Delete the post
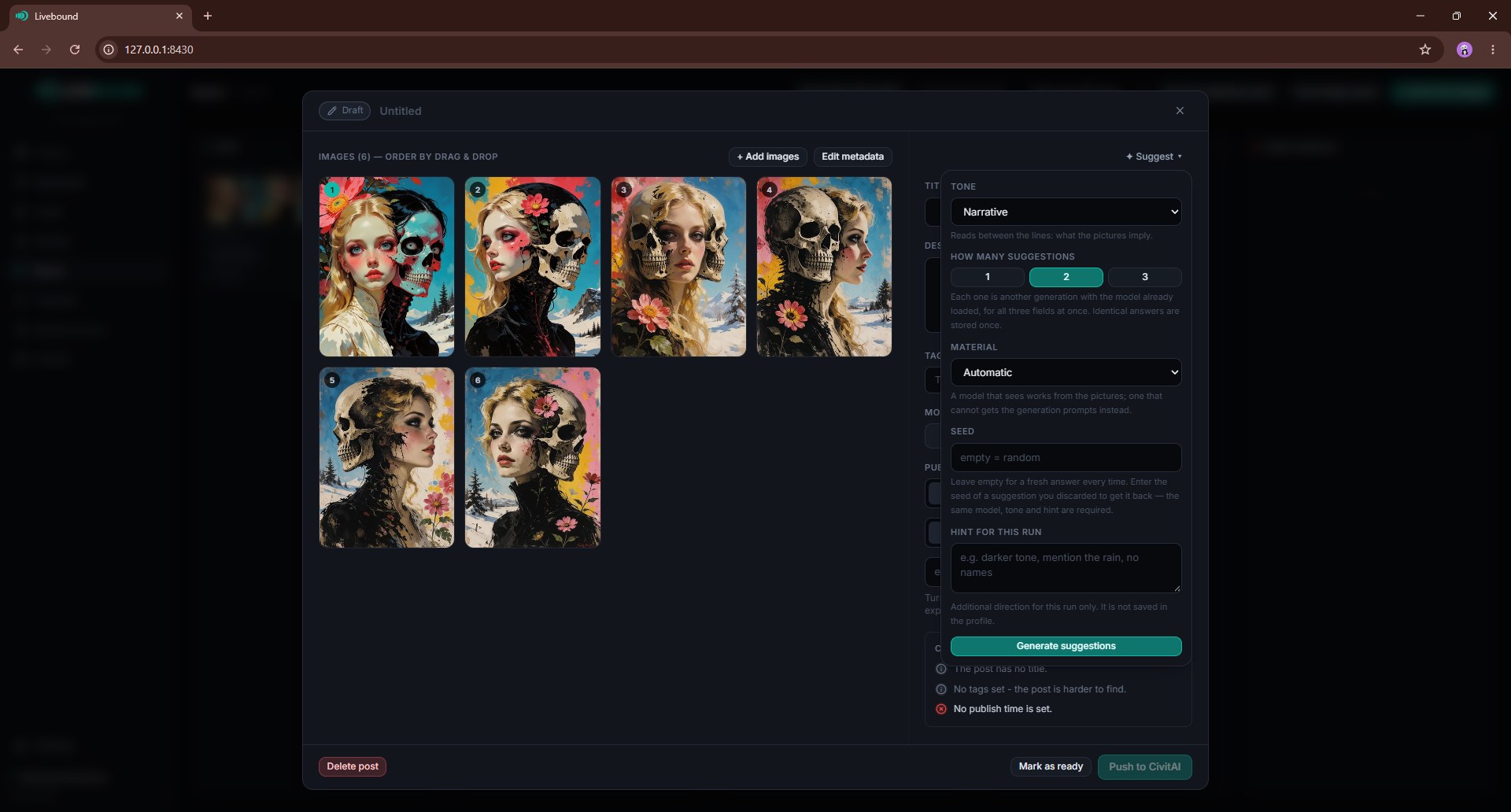The height and width of the screenshot is (812, 1511). [353, 766]
